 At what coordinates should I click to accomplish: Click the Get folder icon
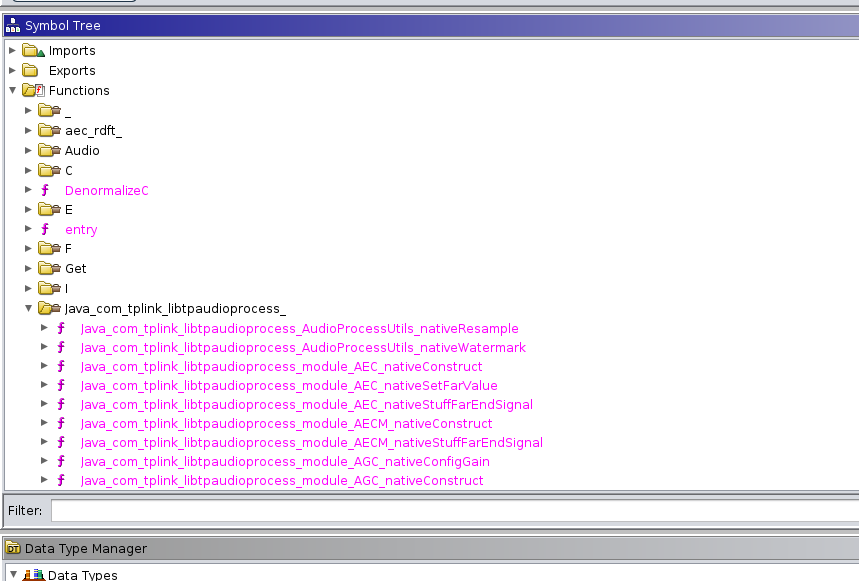click(x=49, y=268)
